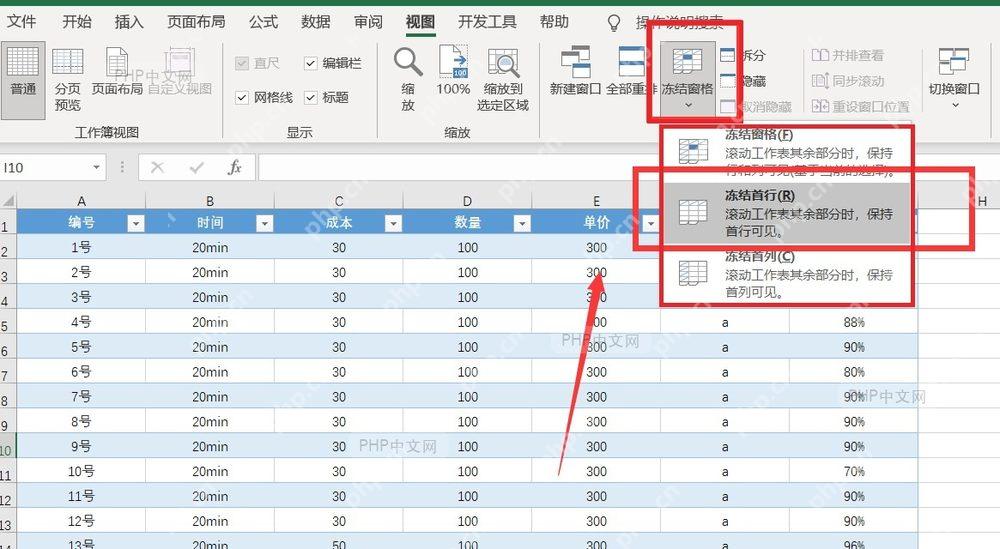The width and height of the screenshot is (1000, 549).
Task: Select cell containing 1号
Action: 81,247
